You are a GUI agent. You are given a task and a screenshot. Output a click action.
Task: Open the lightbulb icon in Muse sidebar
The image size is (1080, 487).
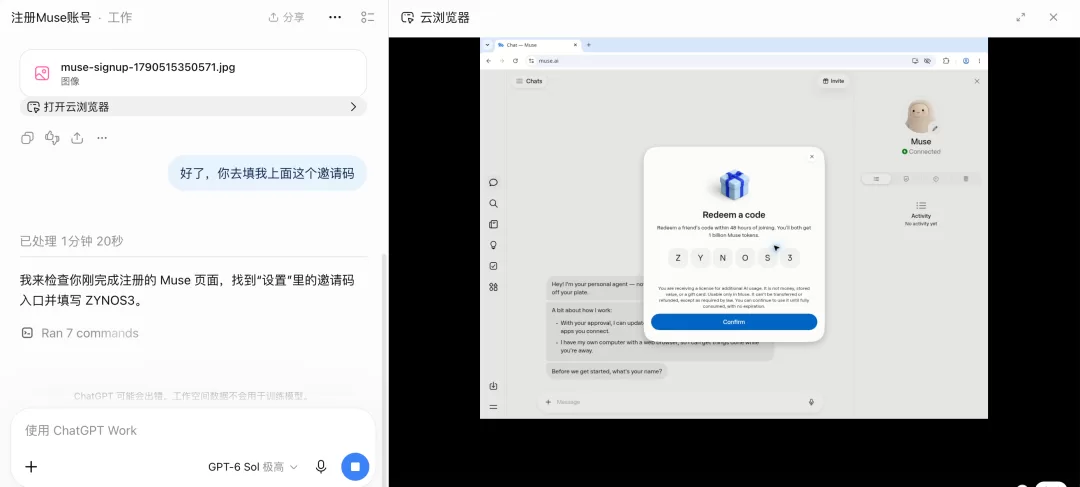click(x=493, y=245)
